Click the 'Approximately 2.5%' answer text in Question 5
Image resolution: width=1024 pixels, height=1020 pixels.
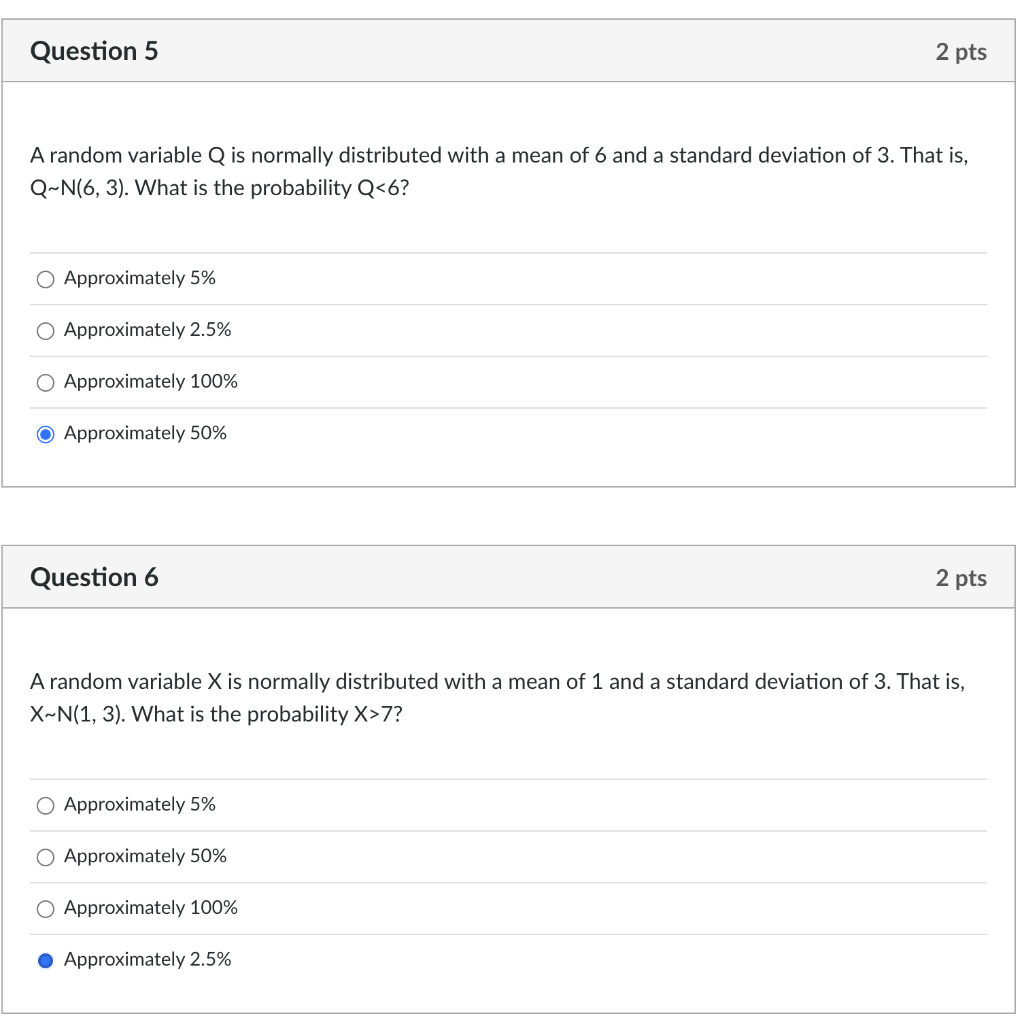coord(146,330)
